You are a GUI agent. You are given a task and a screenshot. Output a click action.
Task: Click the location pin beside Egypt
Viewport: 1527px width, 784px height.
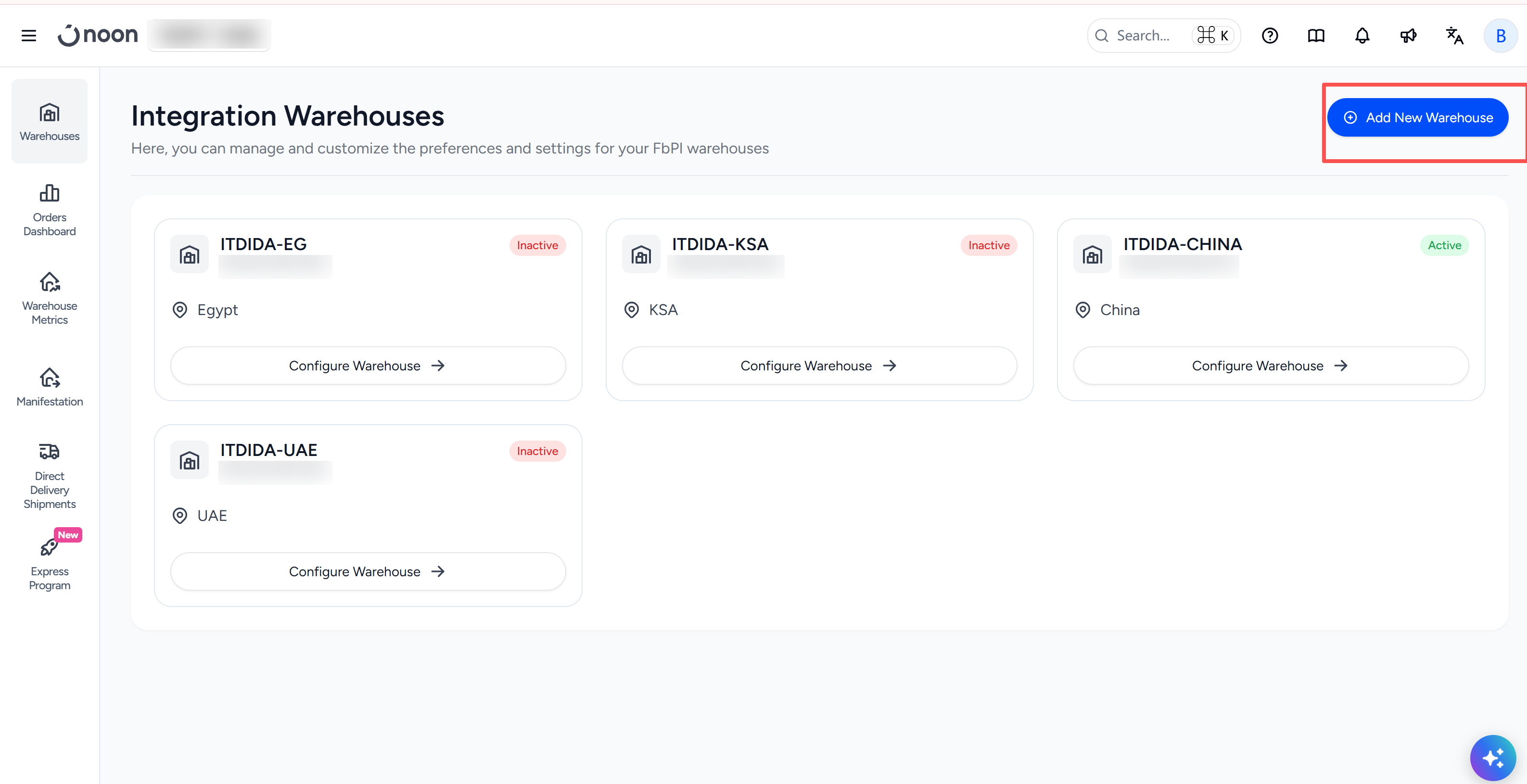[179, 310]
